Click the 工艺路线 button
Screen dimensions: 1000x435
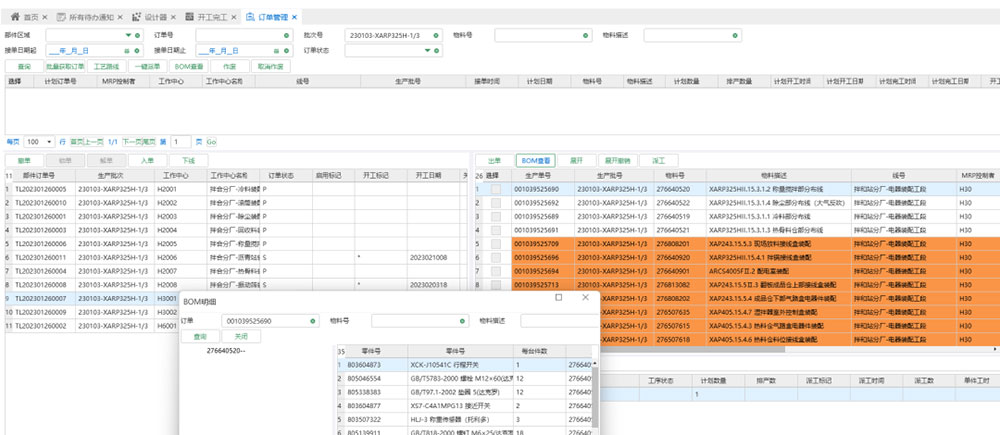tap(106, 66)
